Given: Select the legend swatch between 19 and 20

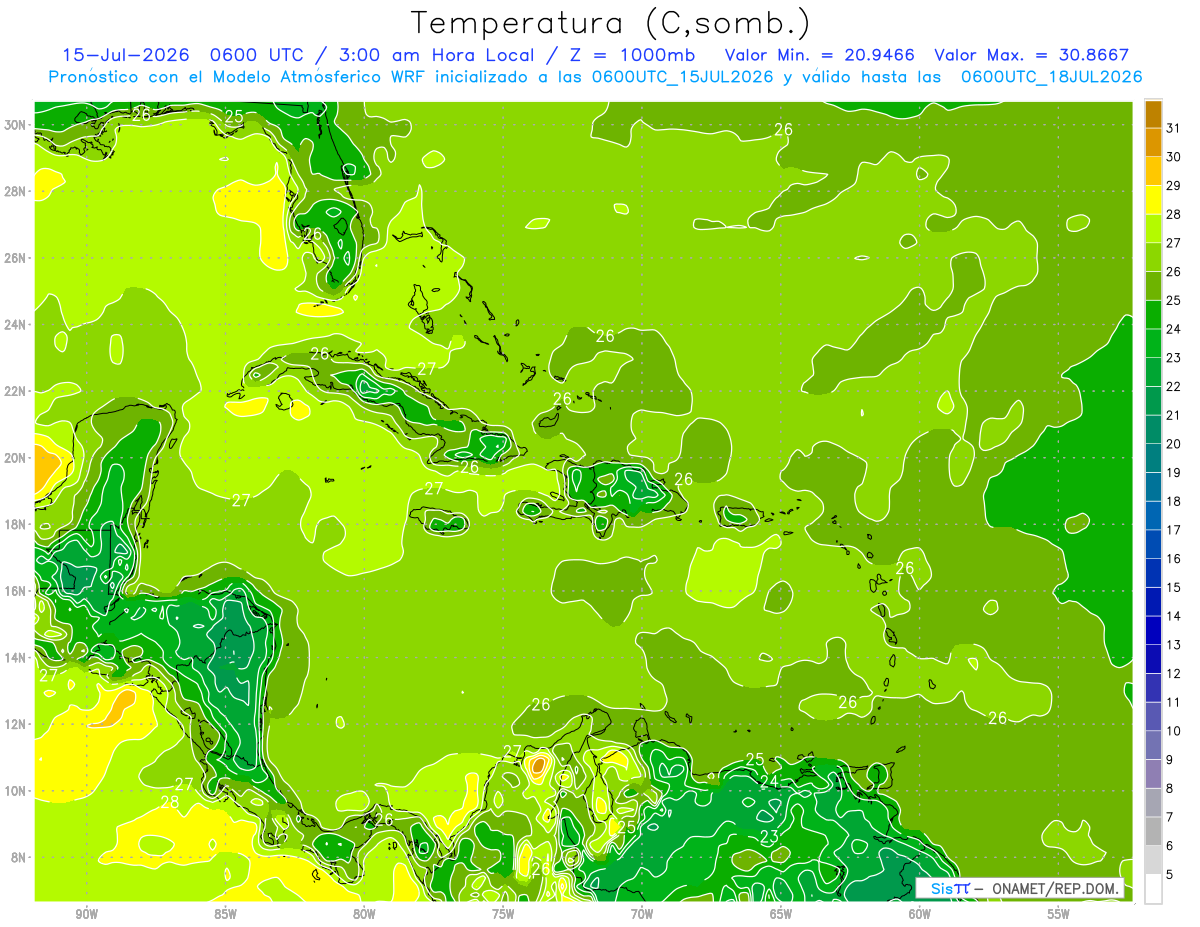Looking at the screenshot, I should pyautogui.click(x=1153, y=457).
